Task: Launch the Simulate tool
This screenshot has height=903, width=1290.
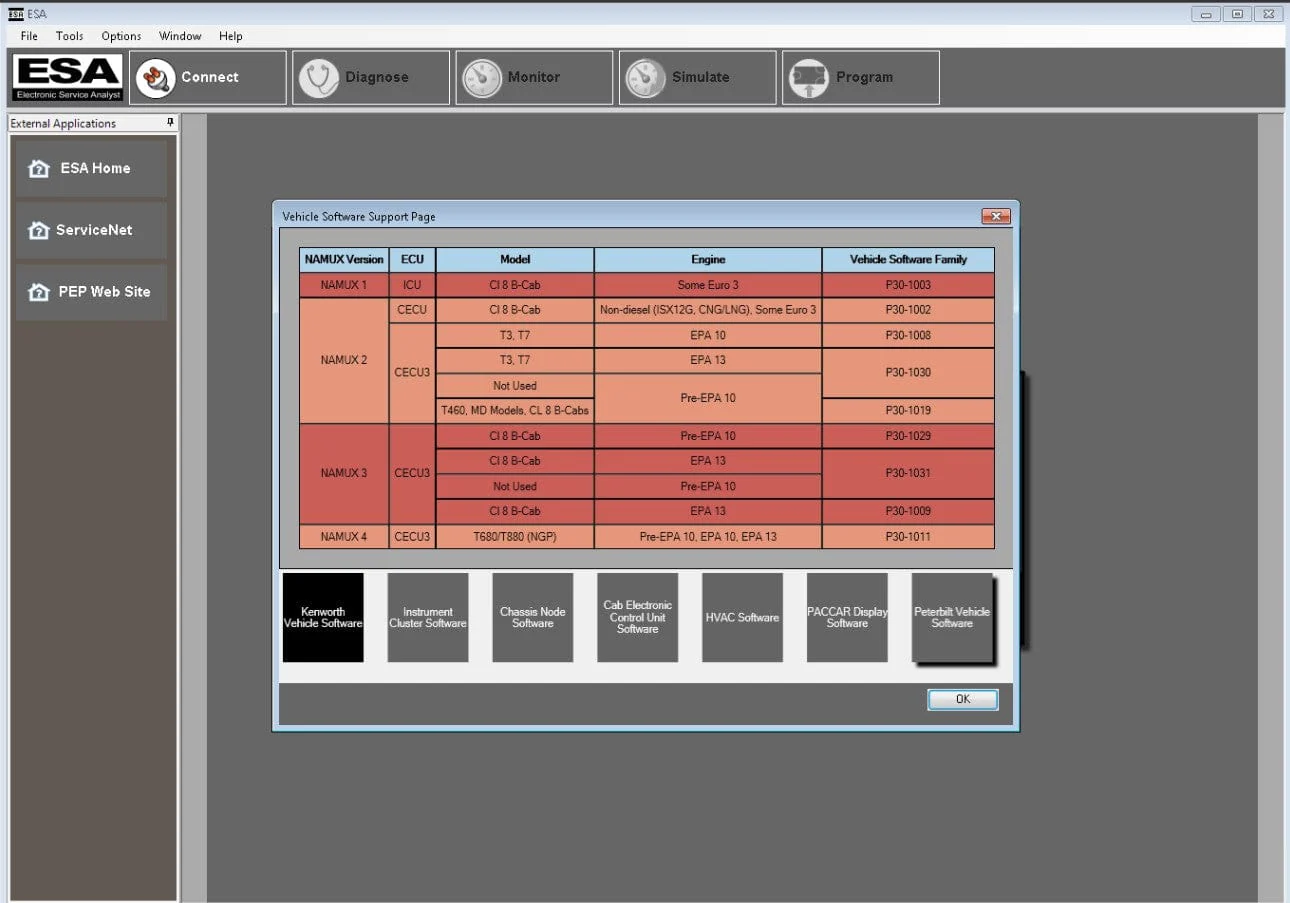Action: (x=645, y=78)
